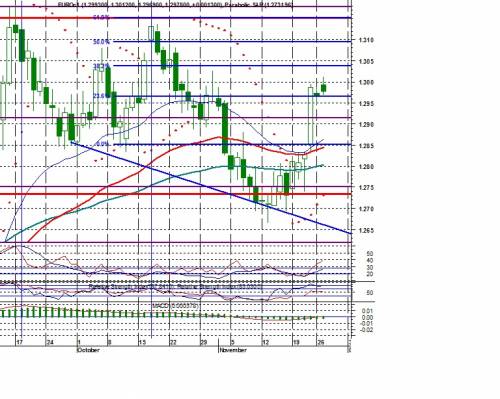Click the date label 19
Screen dimensions: 500x399
(x=296, y=342)
